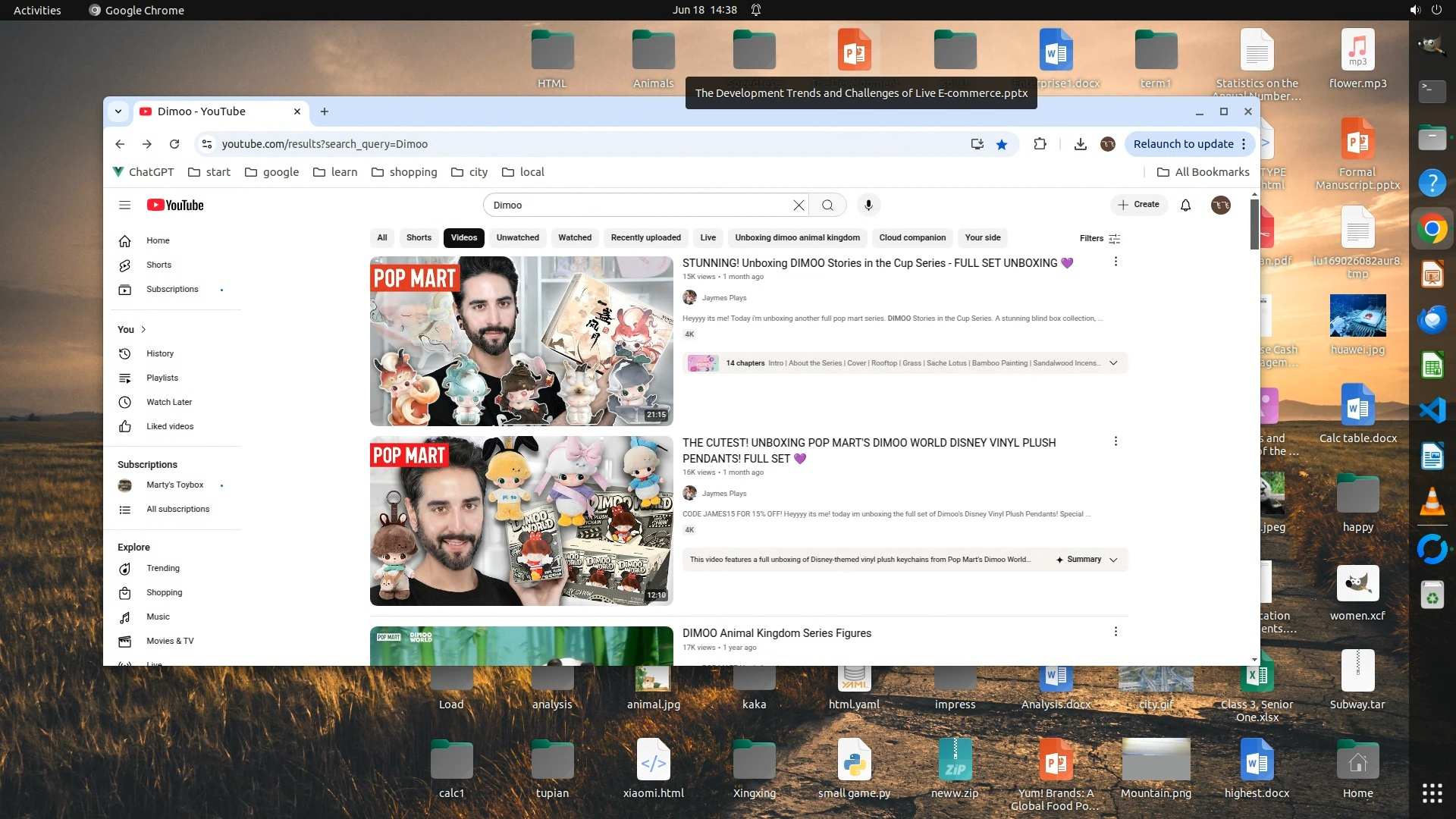Select the Live filter chip
1456x819 pixels.
708,237
